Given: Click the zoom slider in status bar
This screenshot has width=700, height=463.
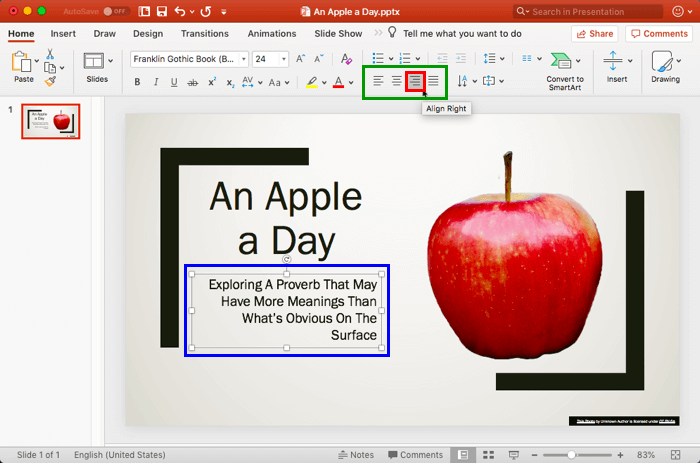Looking at the screenshot, I should click(x=573, y=455).
